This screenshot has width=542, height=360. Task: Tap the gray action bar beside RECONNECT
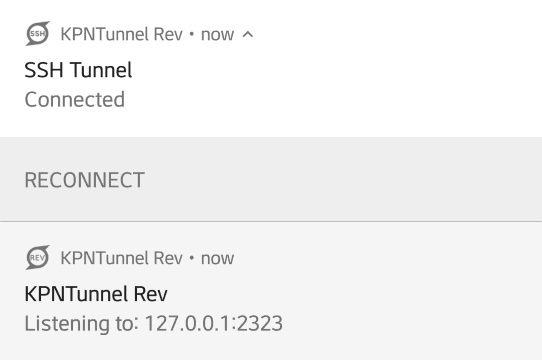tap(342, 179)
